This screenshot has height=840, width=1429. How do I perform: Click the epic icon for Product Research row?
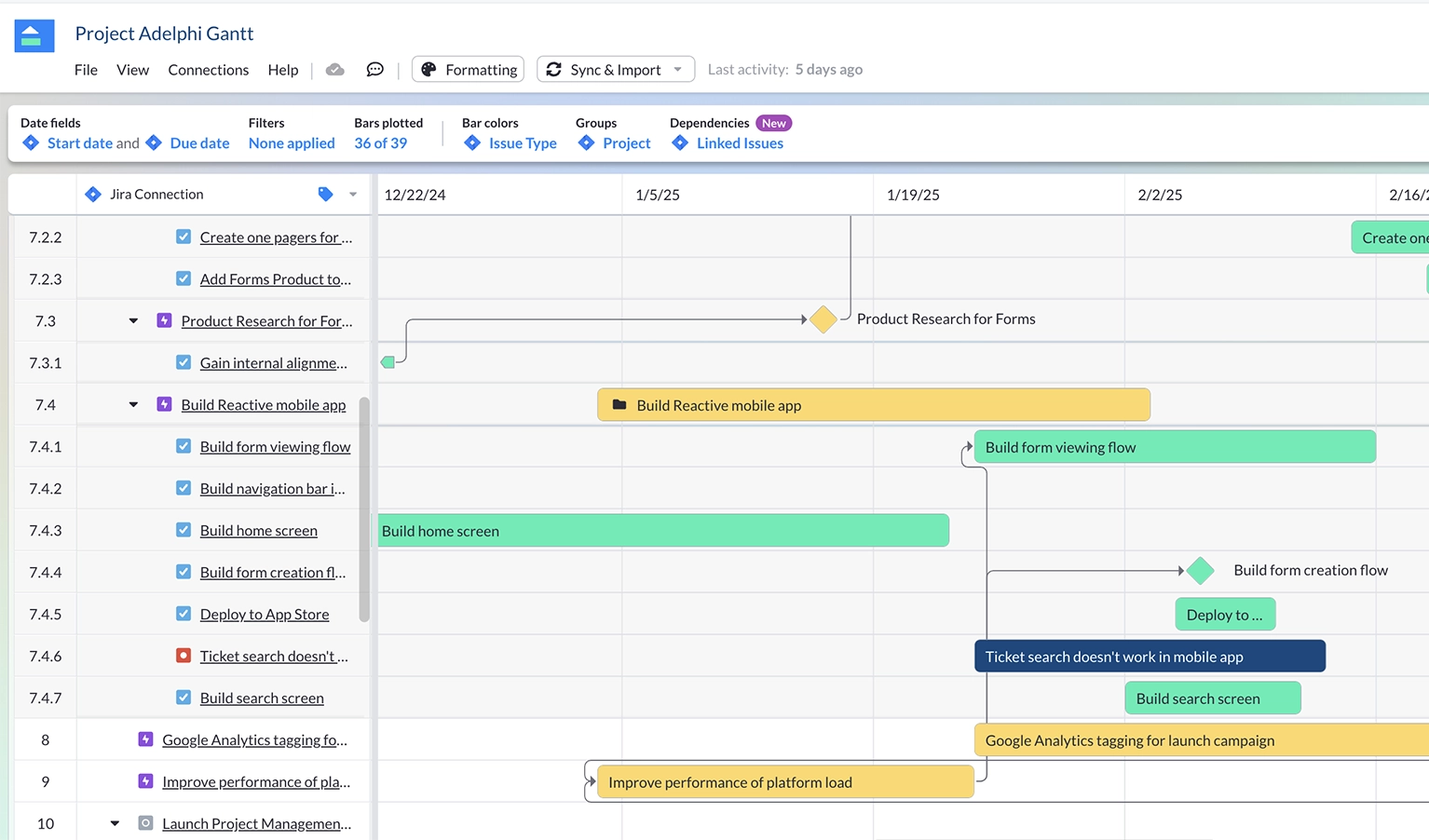coord(164,320)
